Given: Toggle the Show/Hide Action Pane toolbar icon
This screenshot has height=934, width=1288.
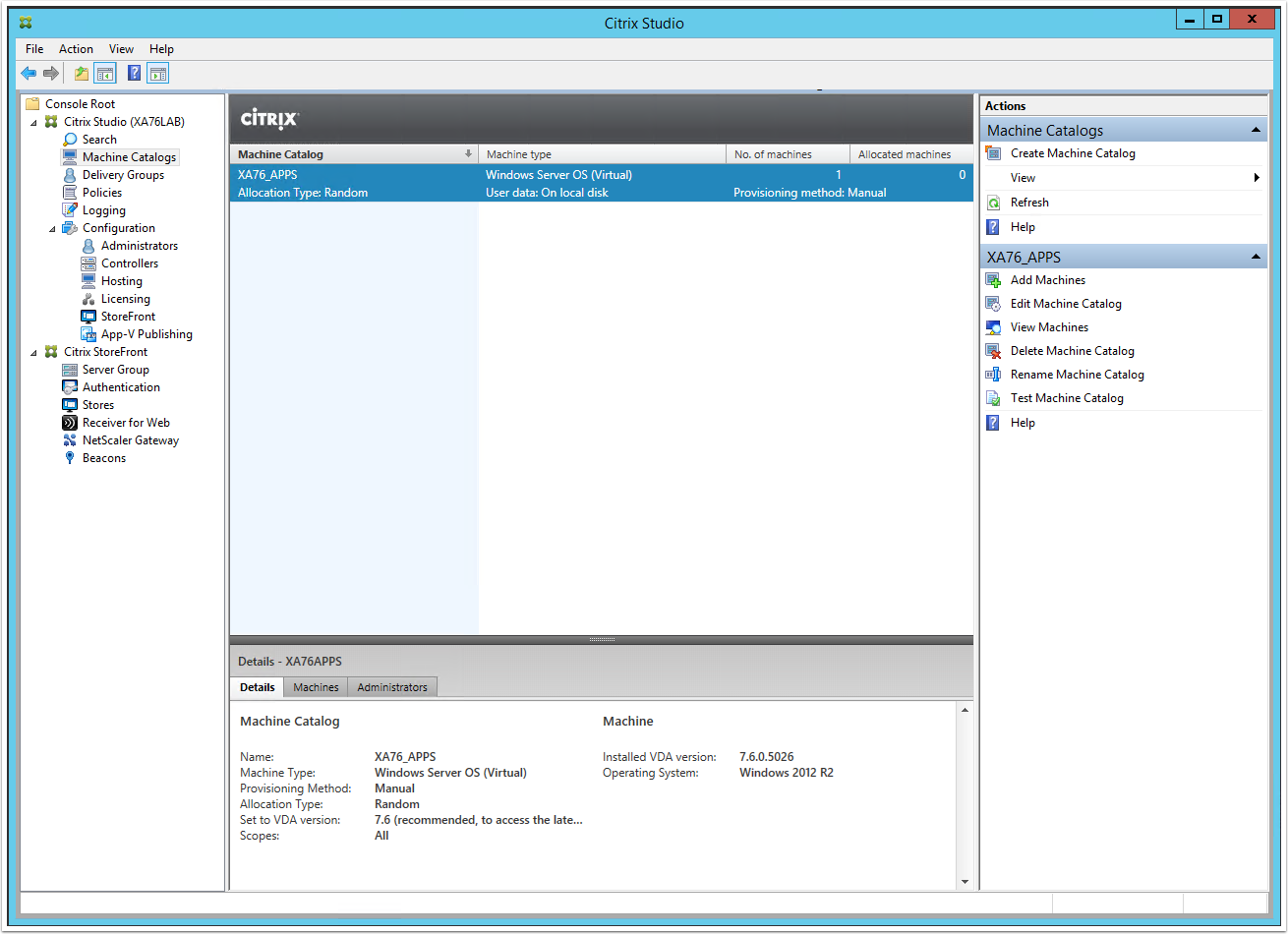Looking at the screenshot, I should (x=158, y=73).
